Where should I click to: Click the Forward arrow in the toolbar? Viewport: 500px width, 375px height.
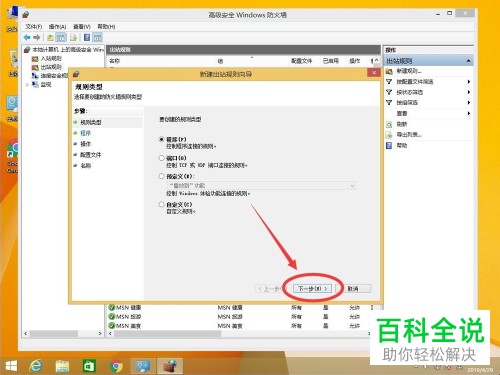click(37, 37)
